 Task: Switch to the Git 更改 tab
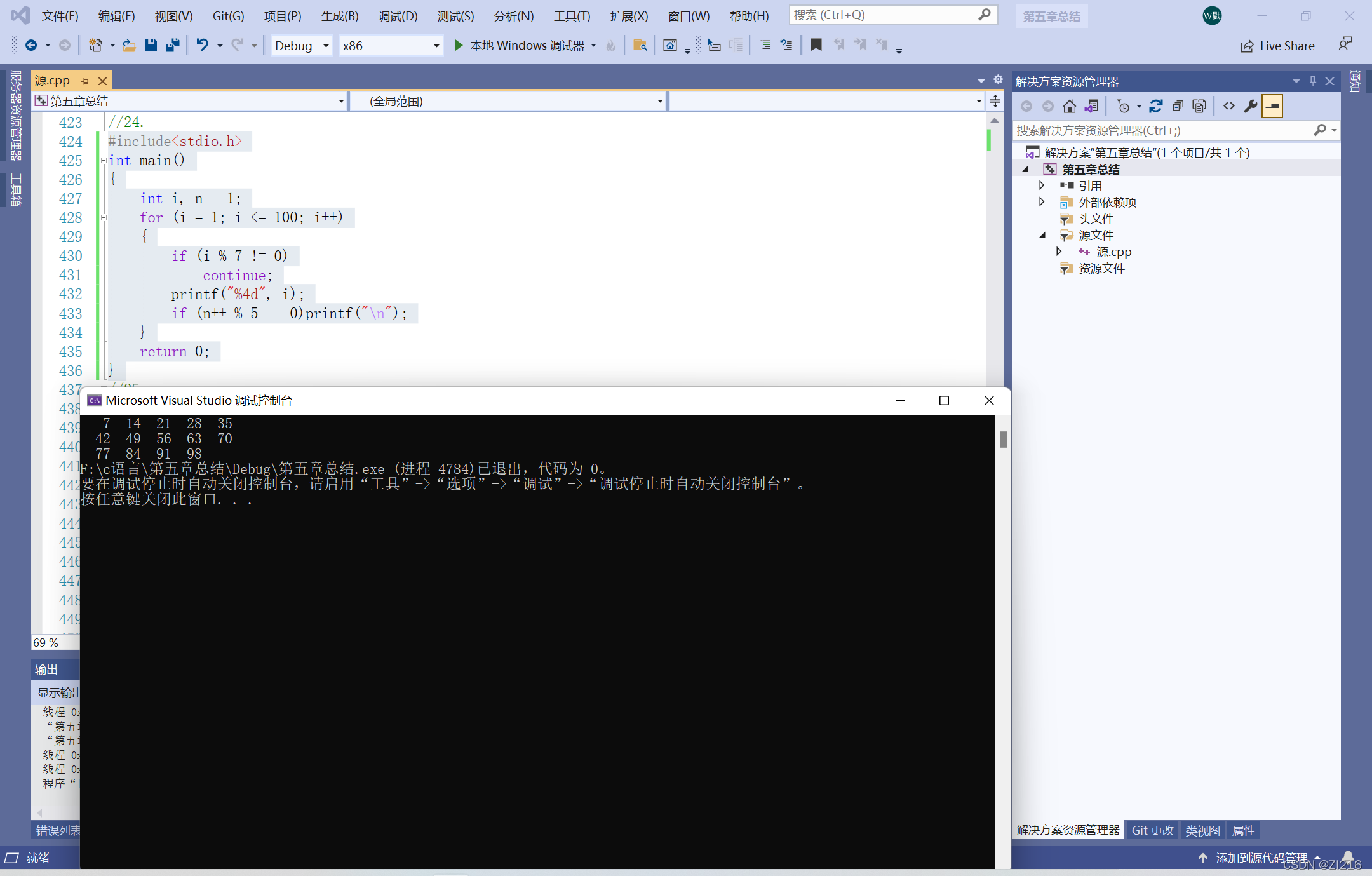click(1152, 830)
